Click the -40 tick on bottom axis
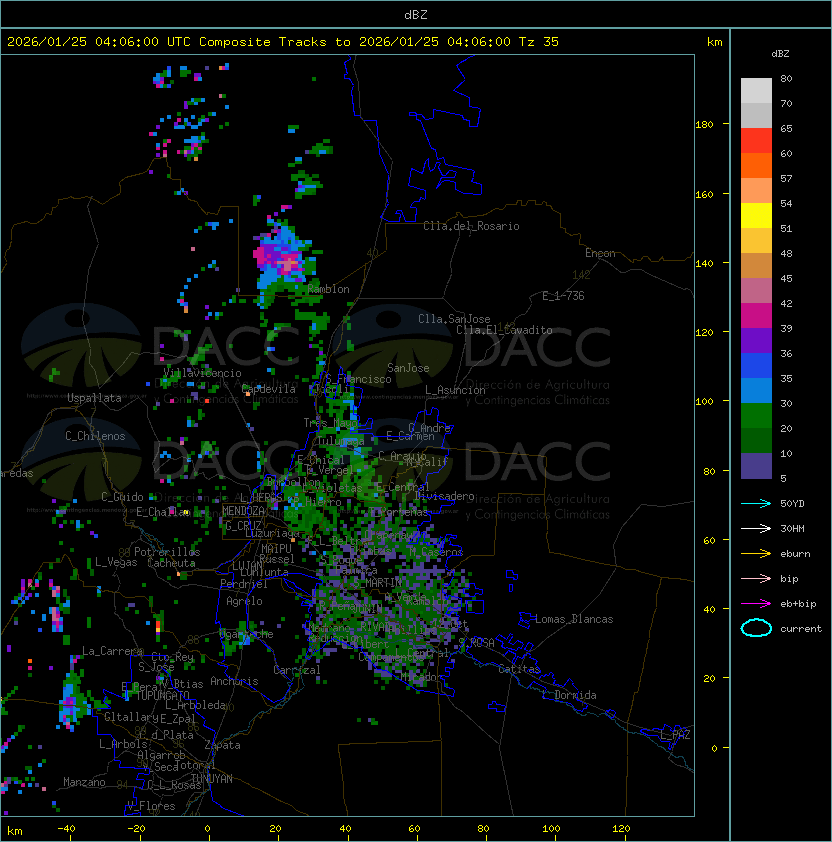The height and width of the screenshot is (842, 832). pyautogui.click(x=66, y=829)
